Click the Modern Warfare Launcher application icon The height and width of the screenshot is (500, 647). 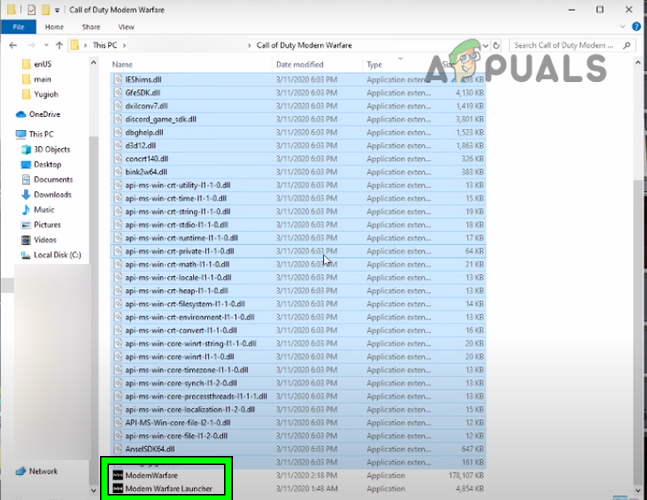point(118,488)
